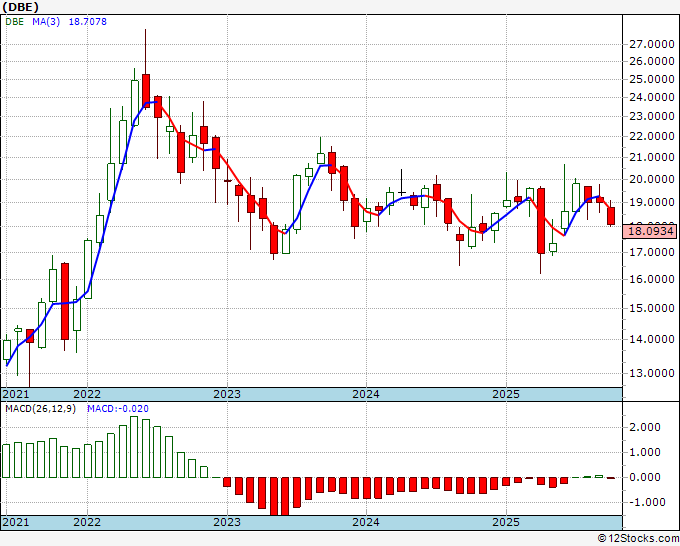Screen dimensions: 680x546
Task: Click the 16.0000 price axis label
Action: 651,279
